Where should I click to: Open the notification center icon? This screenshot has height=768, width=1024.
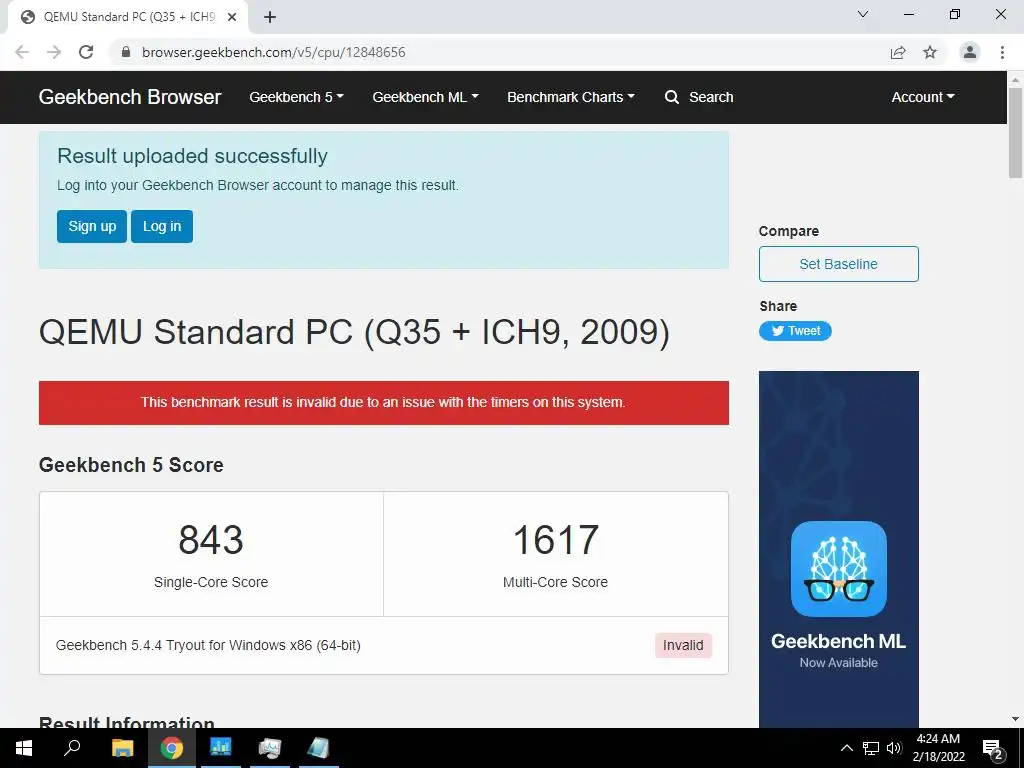993,748
